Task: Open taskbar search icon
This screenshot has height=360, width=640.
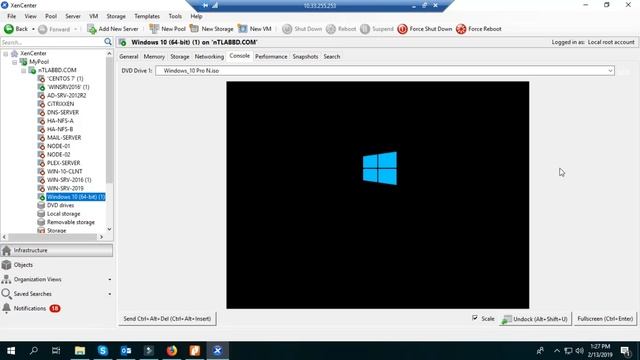Action: pyautogui.click(x=34, y=351)
